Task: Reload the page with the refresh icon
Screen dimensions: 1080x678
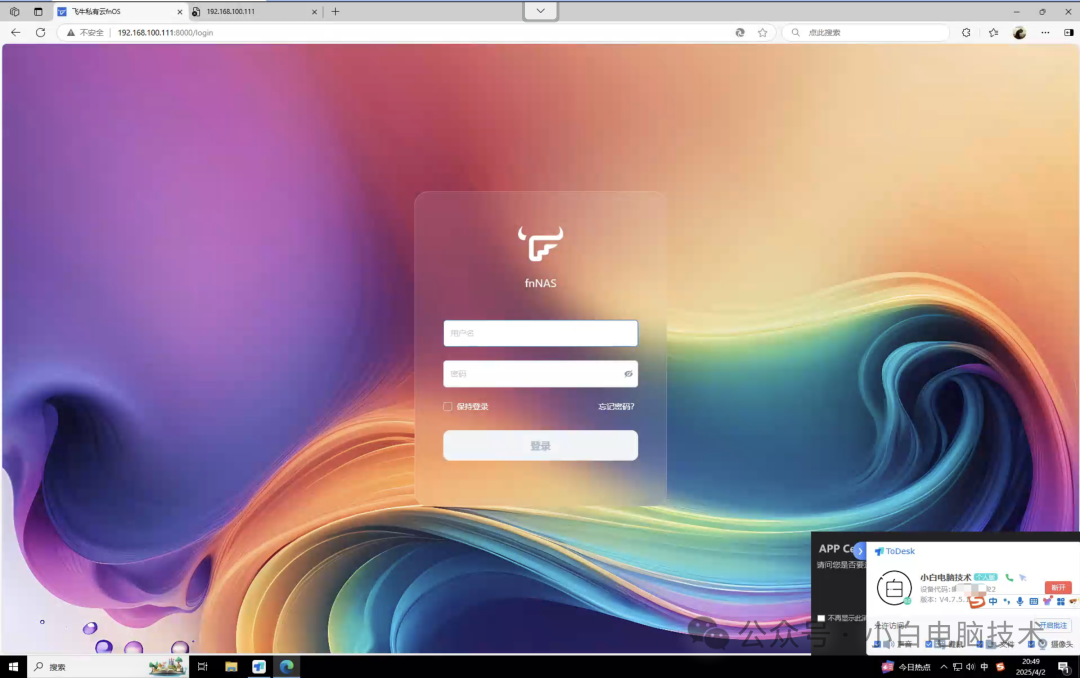Action: coord(41,32)
